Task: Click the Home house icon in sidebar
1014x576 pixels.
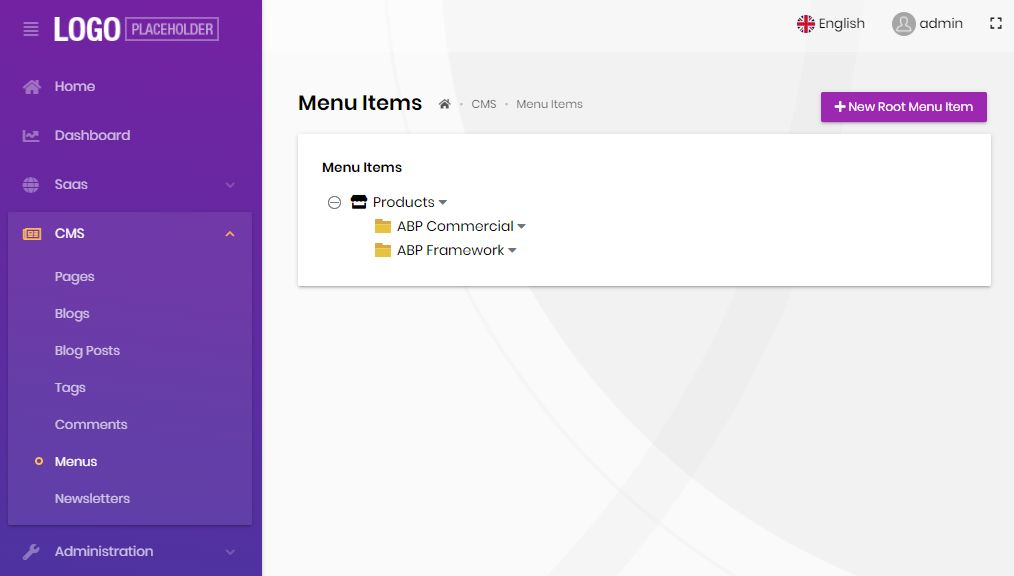Action: point(32,87)
